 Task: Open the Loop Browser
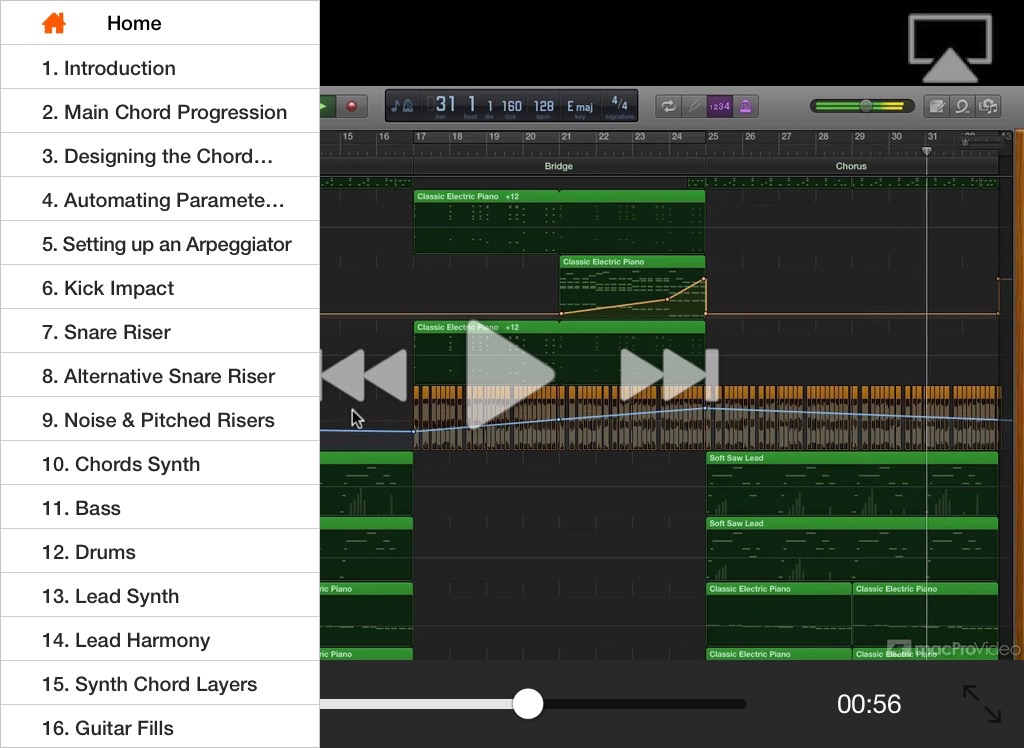(x=963, y=106)
